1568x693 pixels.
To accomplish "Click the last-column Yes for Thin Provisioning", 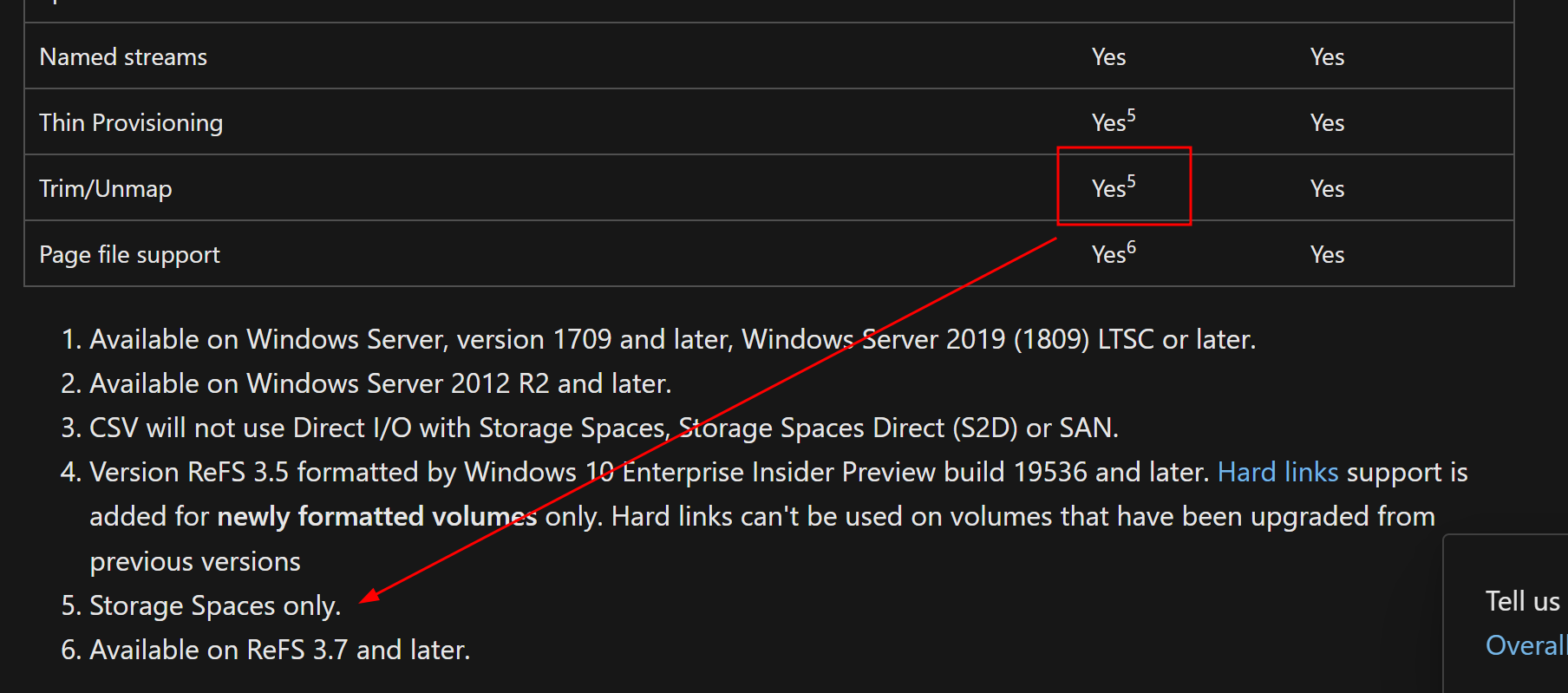I will point(1327,123).
